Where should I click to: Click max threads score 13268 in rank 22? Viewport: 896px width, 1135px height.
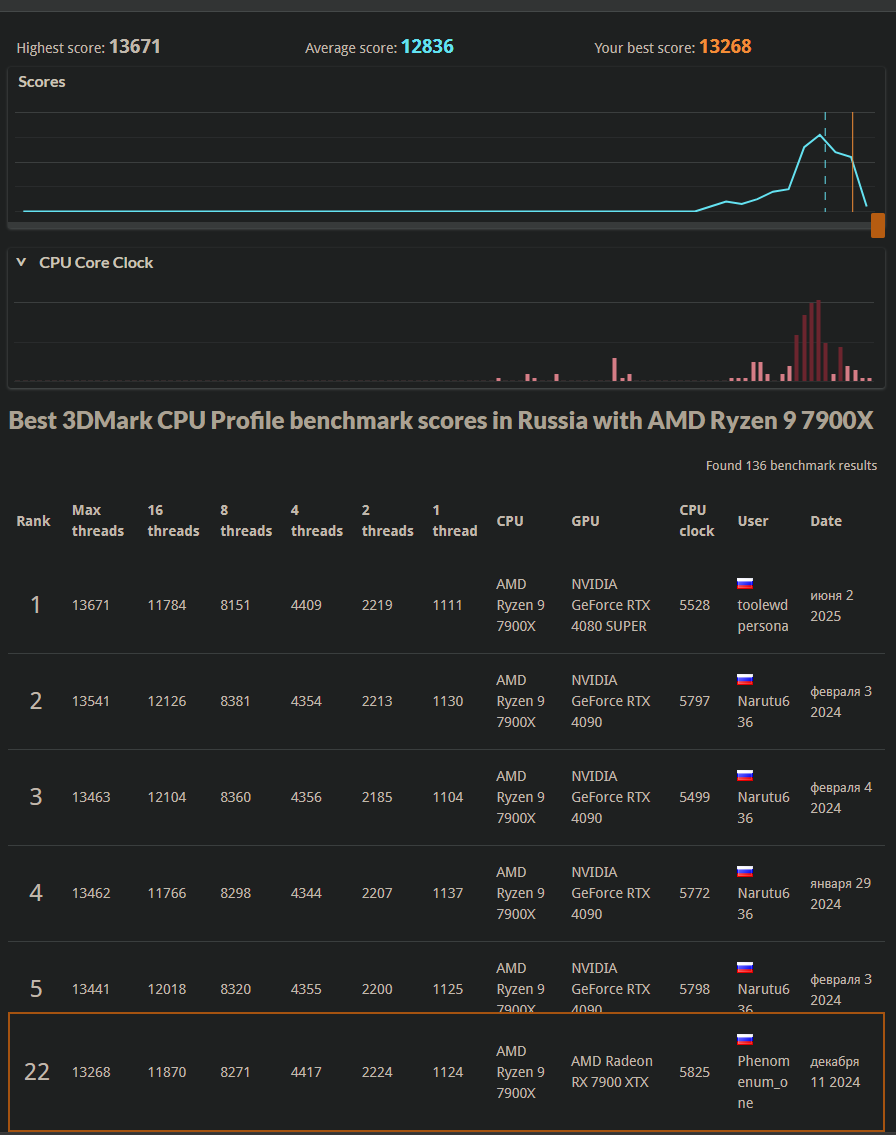[90, 1072]
